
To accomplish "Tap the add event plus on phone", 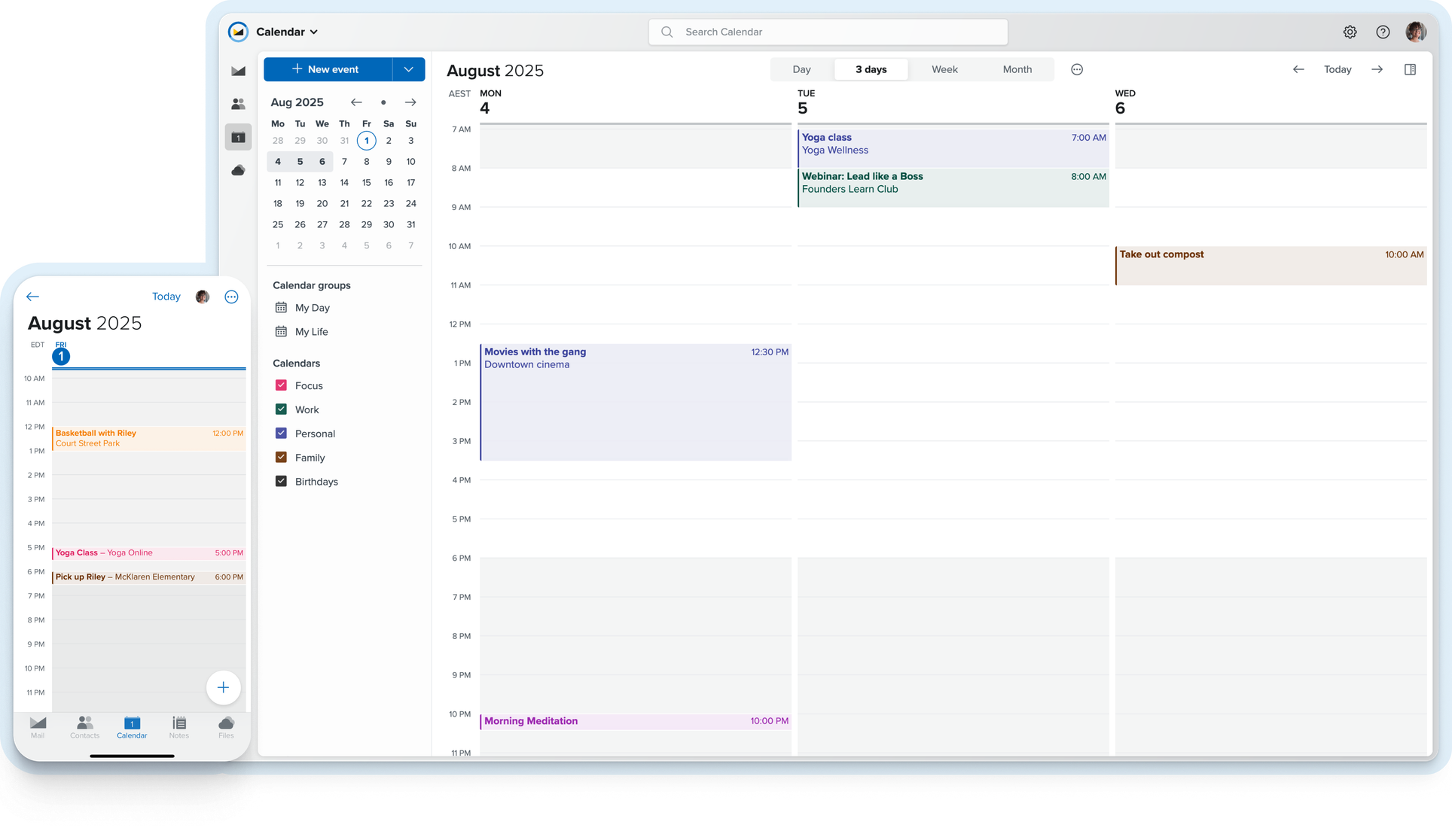I will coord(223,687).
